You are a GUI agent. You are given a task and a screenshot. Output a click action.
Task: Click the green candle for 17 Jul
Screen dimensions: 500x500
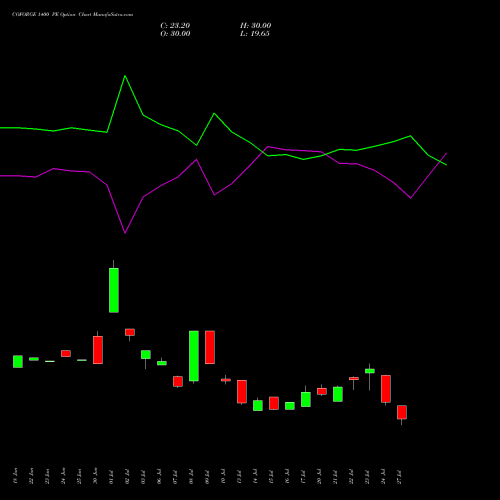[306, 399]
